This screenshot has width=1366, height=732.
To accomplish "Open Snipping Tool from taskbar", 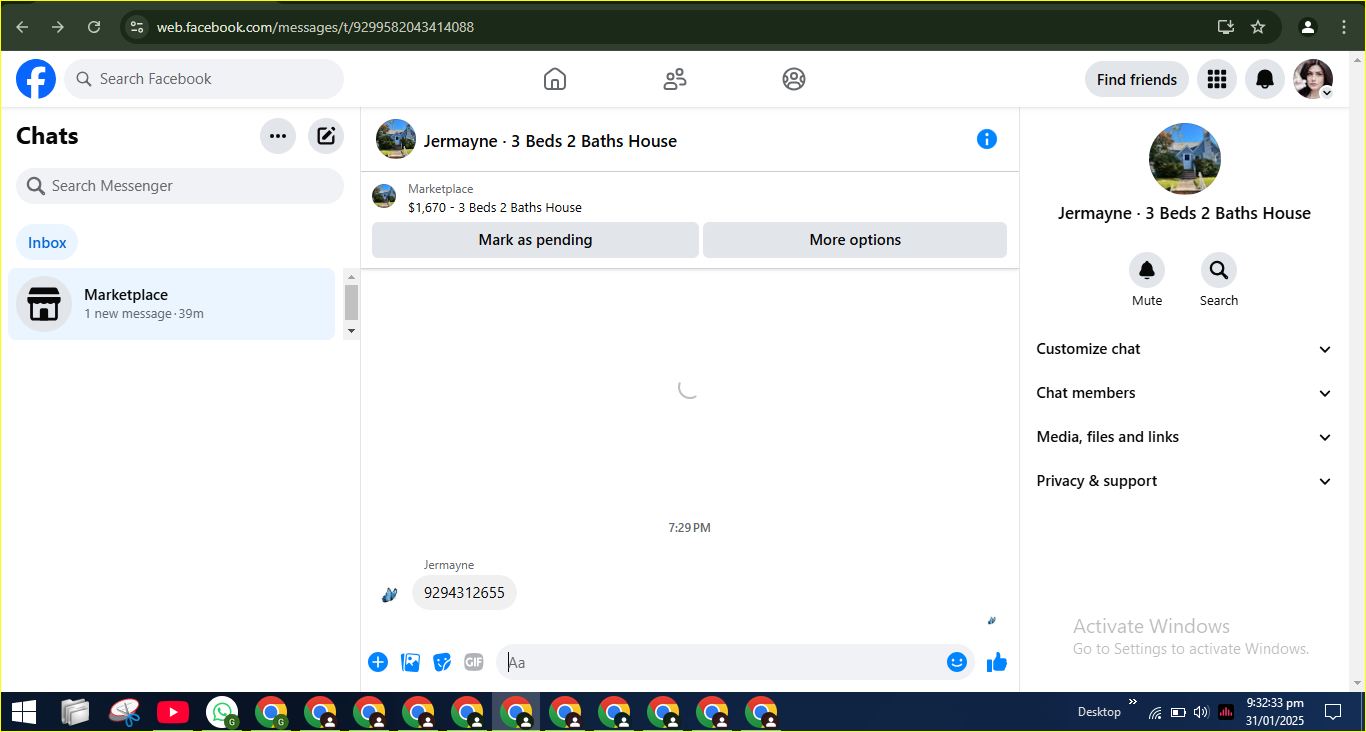I will [124, 712].
